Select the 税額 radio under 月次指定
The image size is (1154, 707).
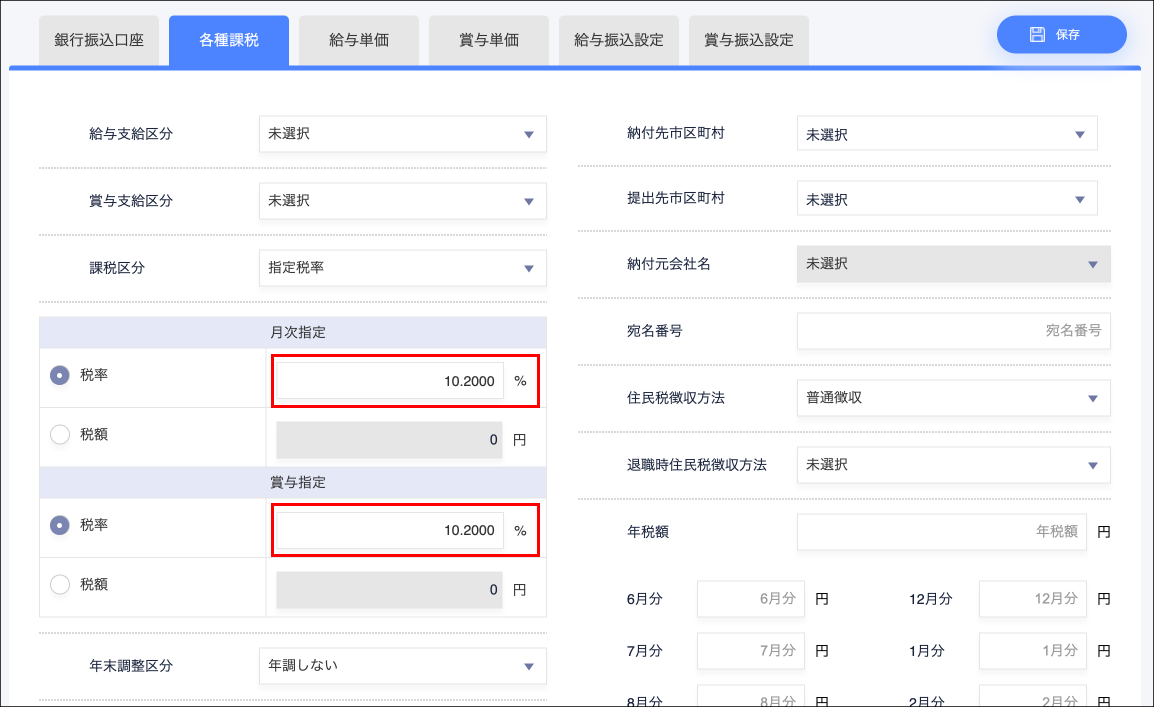coord(60,435)
